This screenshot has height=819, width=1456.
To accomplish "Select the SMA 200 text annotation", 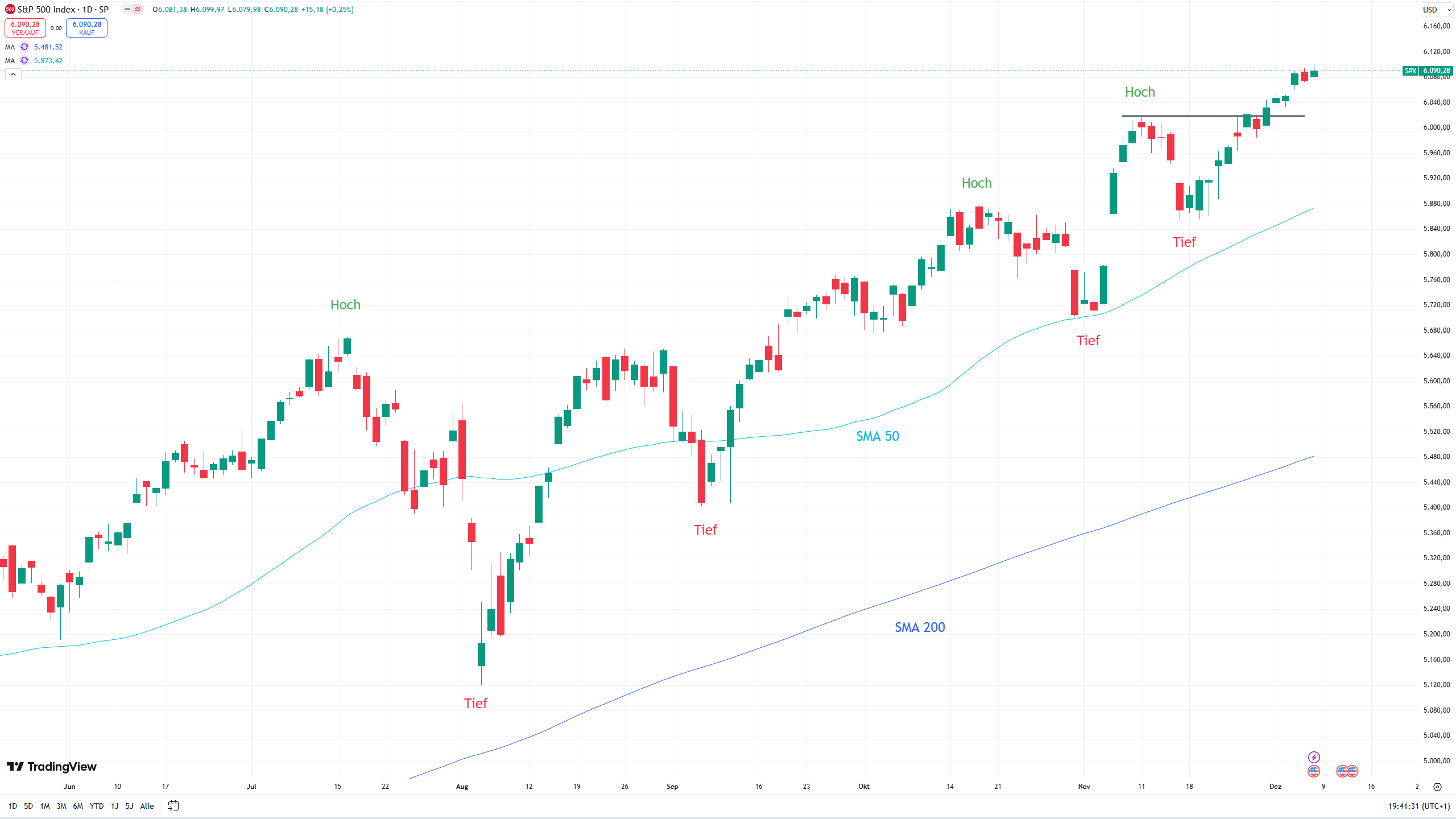I will coord(920,627).
